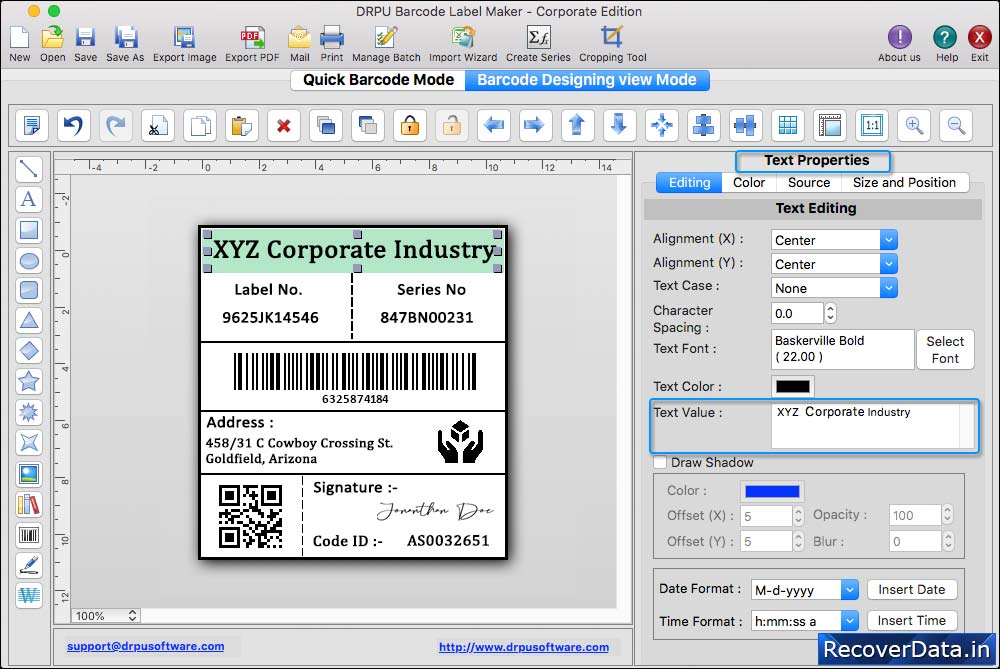
Task: Switch to the Editing tab
Action: coord(689,182)
